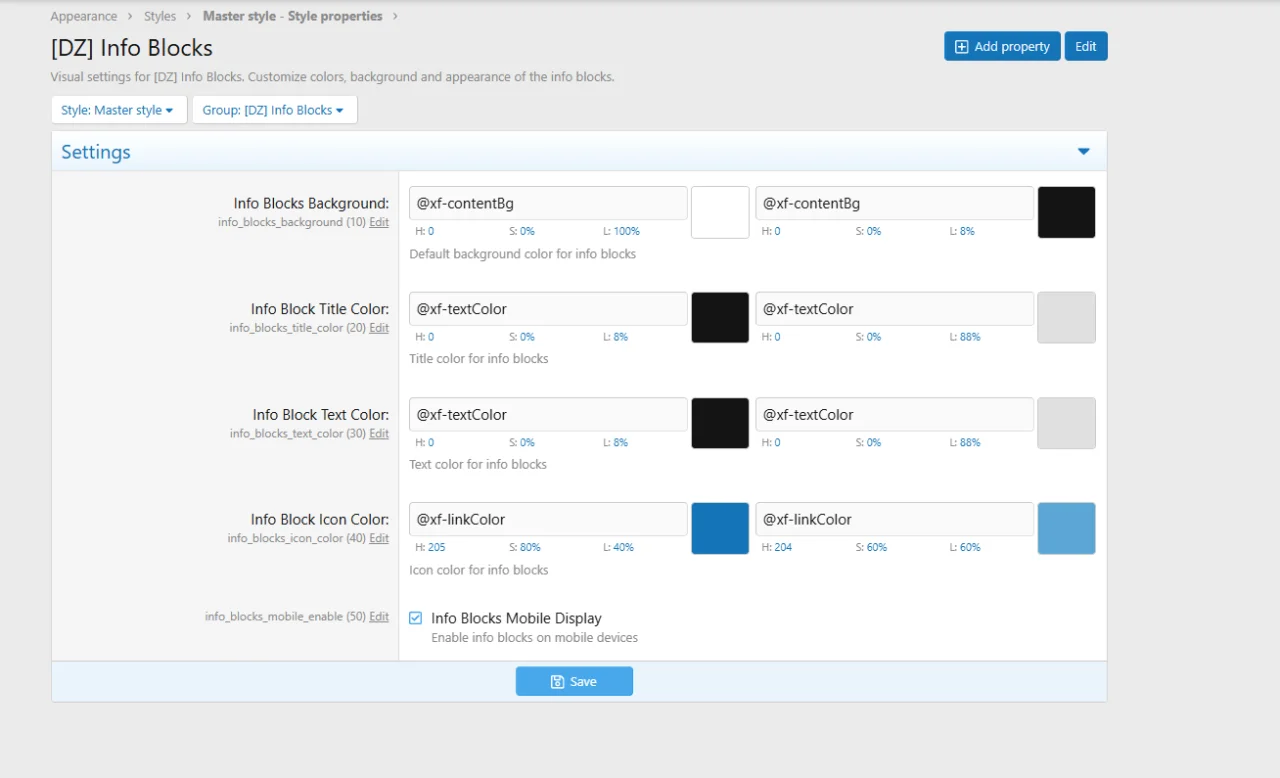Open the light blue Info Block Icon Color swatch
Viewport: 1280px width, 778px height.
[1066, 528]
